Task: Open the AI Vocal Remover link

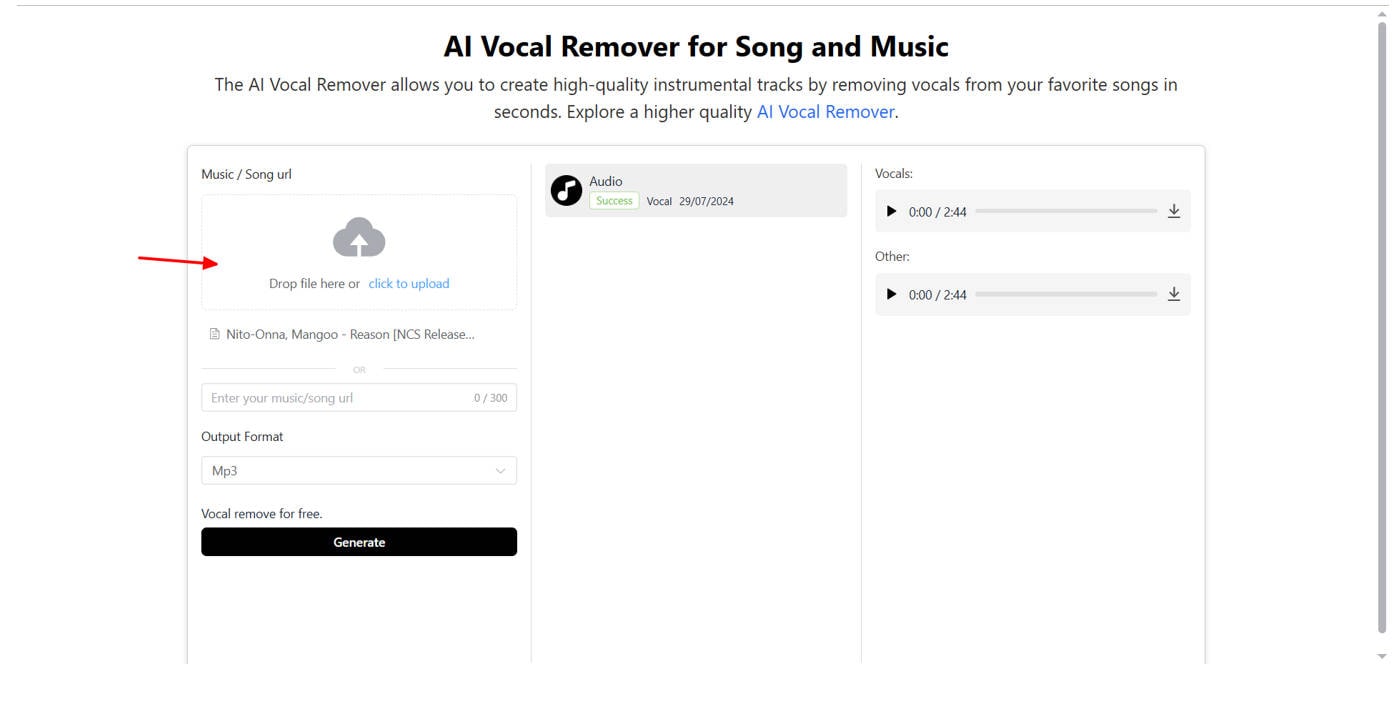Action: pos(825,112)
